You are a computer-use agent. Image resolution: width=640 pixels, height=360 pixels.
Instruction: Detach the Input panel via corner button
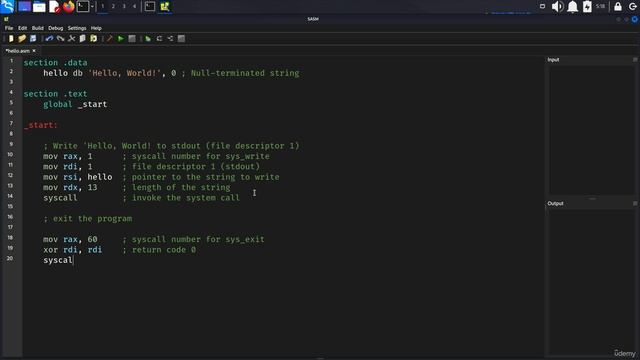[x=635, y=60]
